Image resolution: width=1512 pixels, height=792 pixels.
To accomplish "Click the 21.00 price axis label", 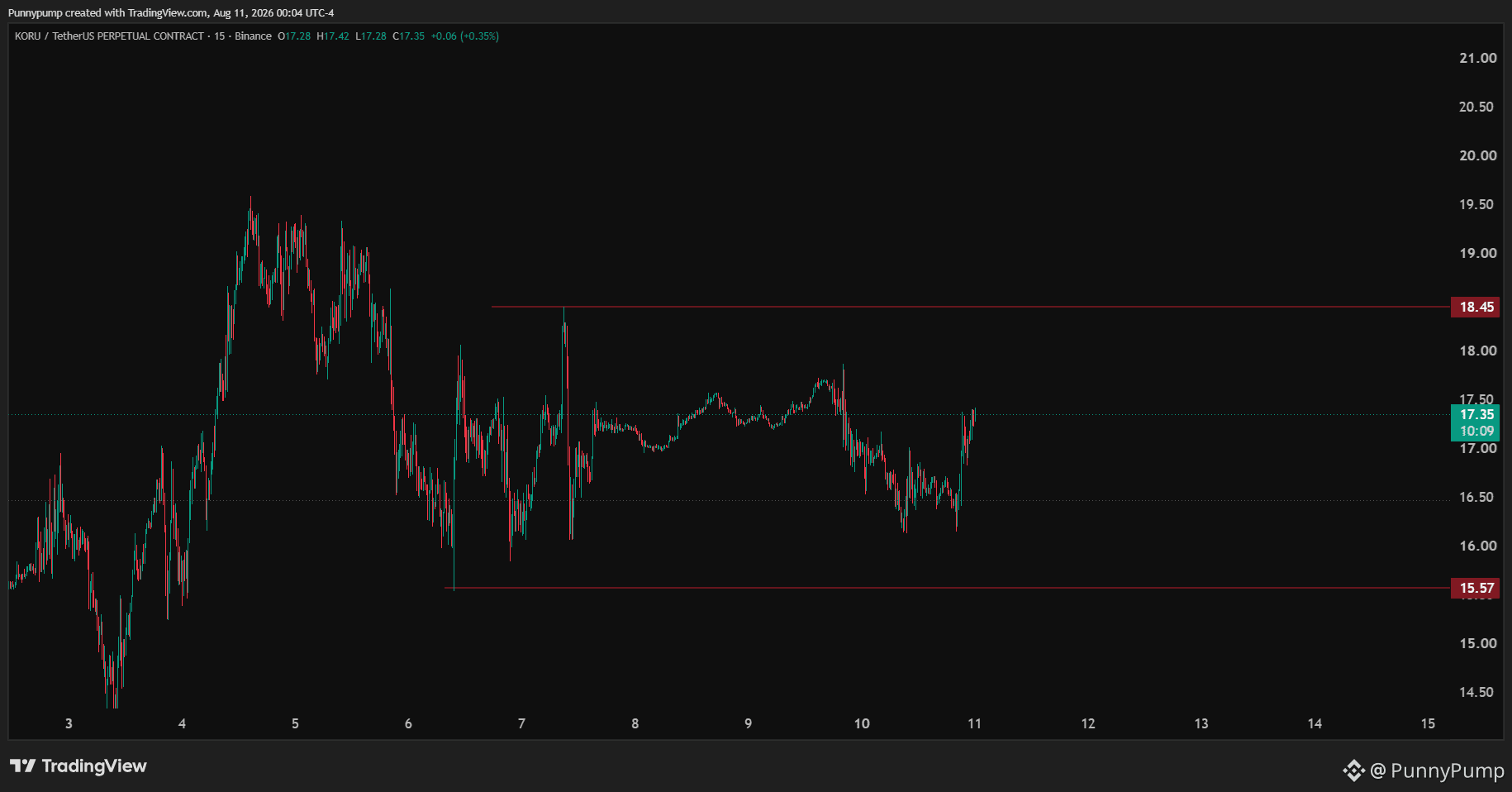I will tap(1477, 58).
